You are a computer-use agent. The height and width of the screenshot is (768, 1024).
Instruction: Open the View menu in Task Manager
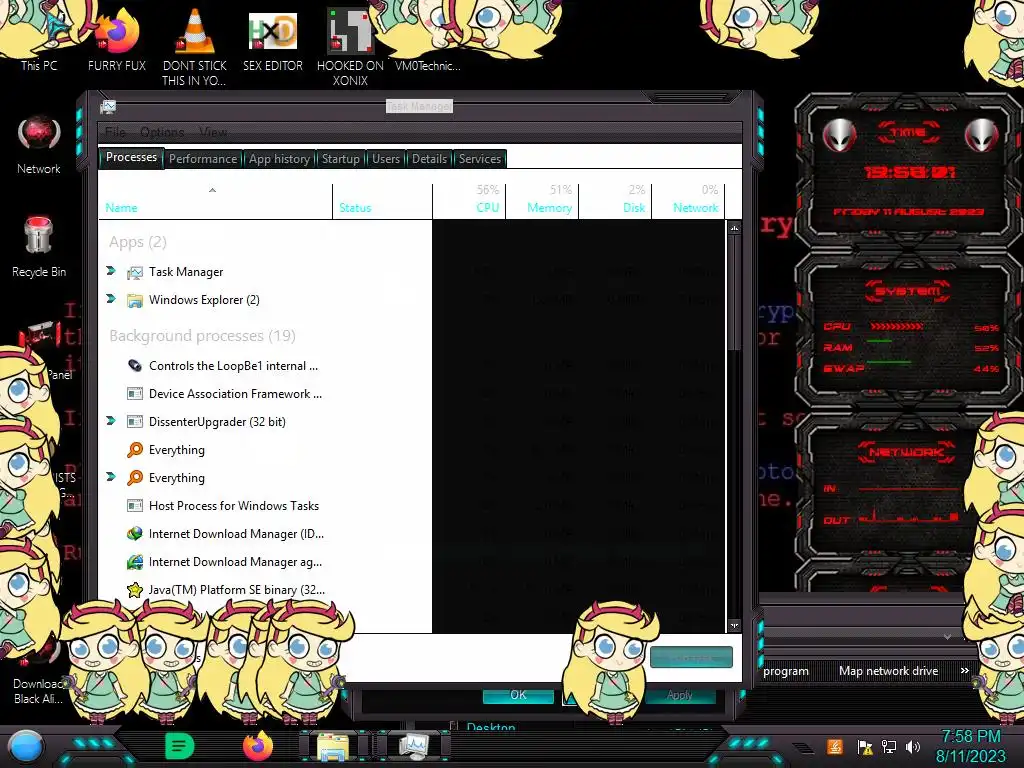(x=213, y=132)
